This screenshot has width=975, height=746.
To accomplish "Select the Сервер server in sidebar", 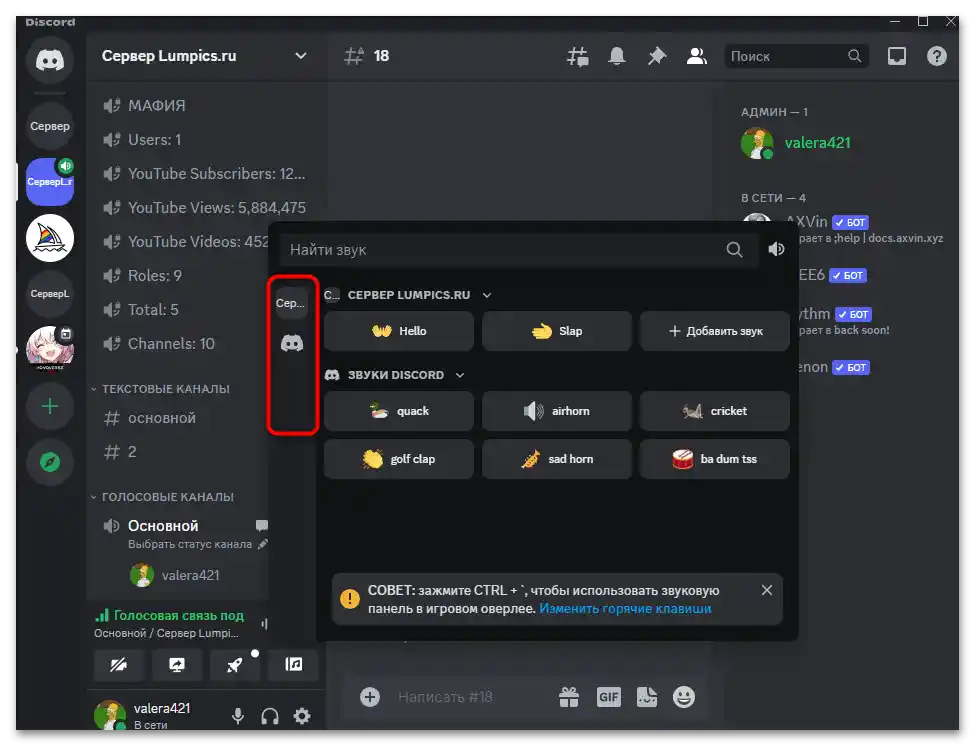I will coord(50,126).
